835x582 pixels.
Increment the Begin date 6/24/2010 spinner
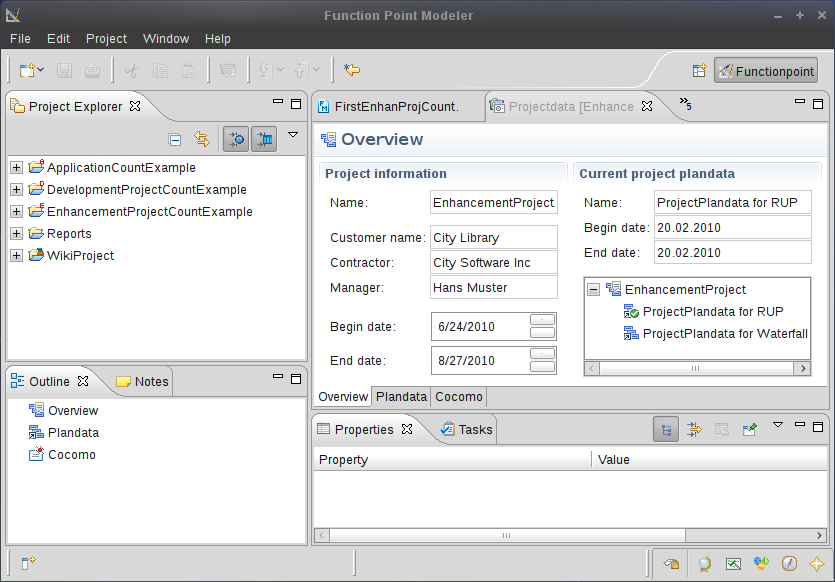pos(543,319)
